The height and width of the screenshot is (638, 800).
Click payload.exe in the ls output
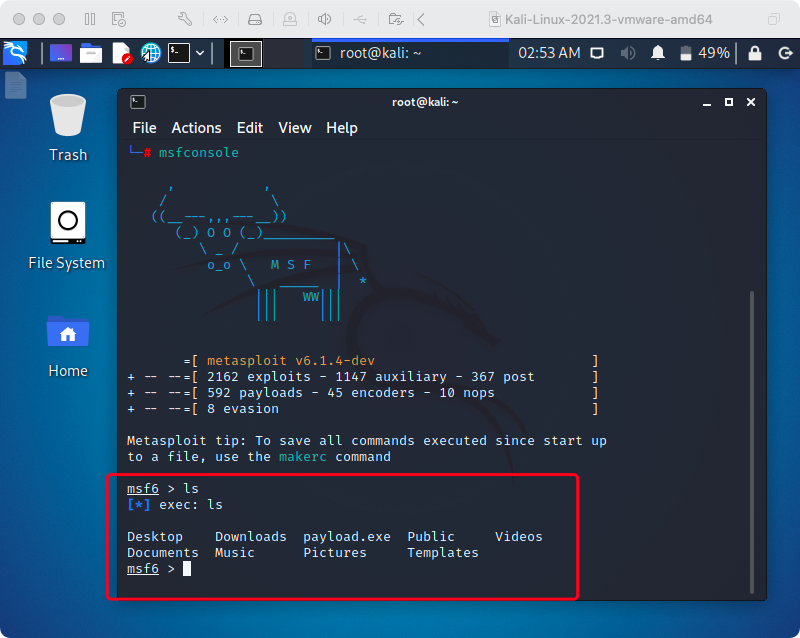pyautogui.click(x=347, y=536)
